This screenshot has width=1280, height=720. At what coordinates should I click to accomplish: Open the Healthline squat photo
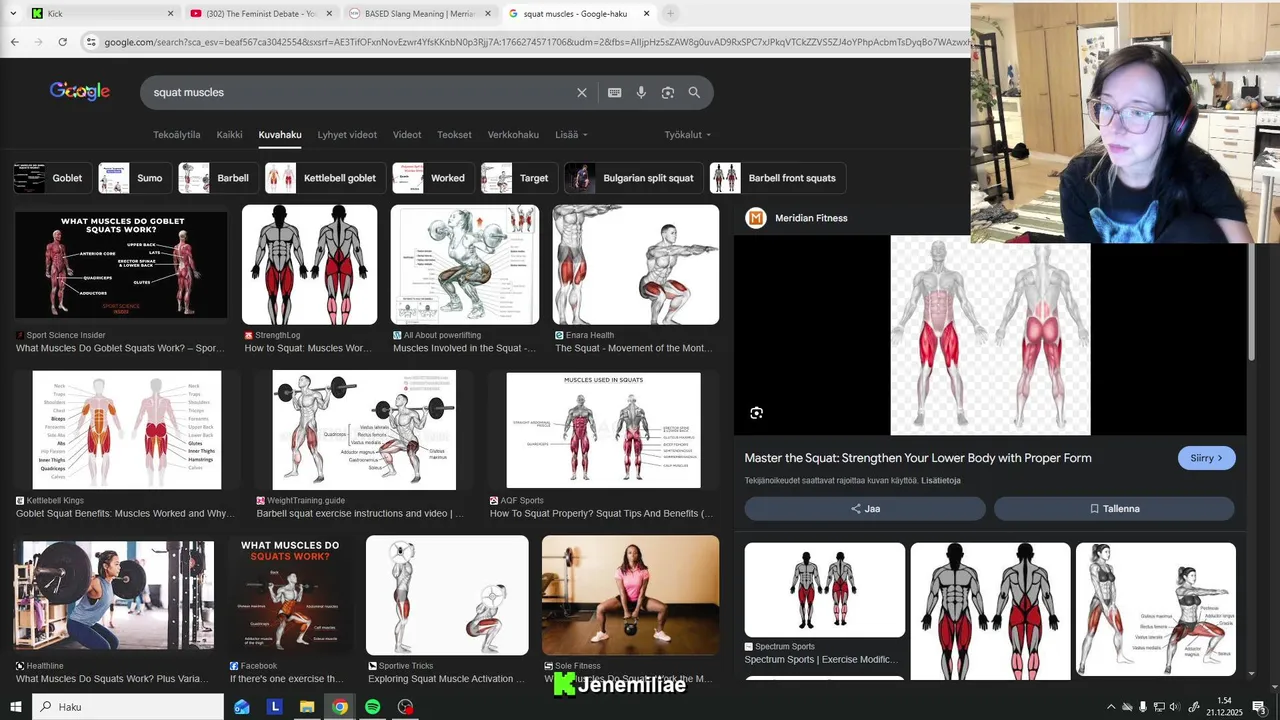115,596
